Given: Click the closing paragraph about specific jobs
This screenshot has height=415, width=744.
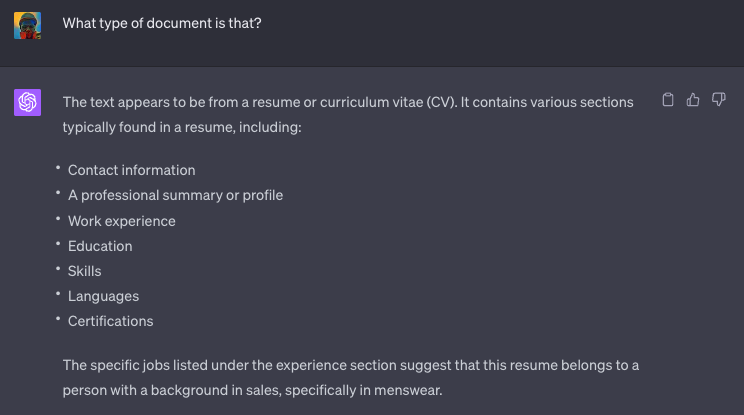Looking at the screenshot, I should tap(350, 365).
